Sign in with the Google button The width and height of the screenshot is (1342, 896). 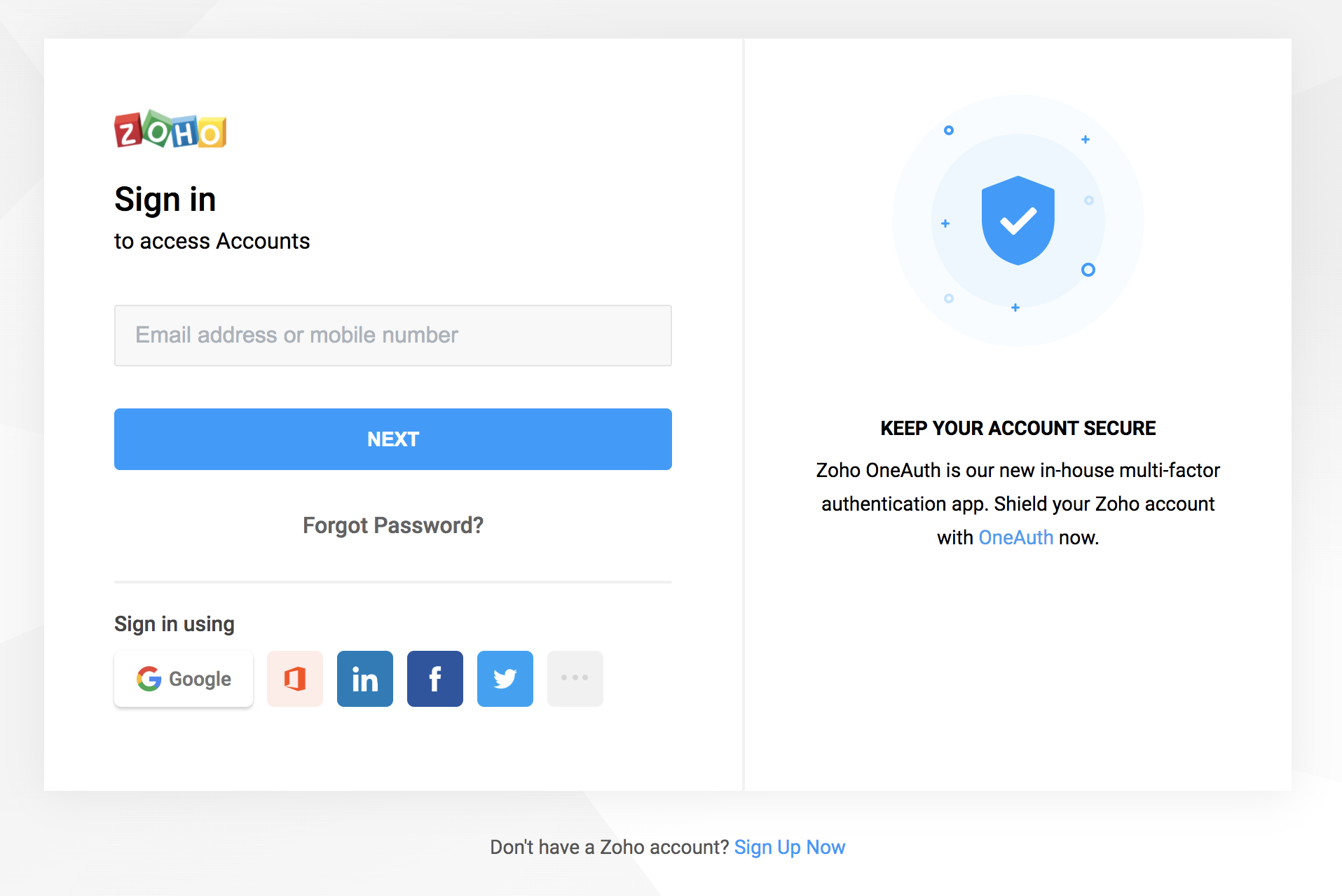[184, 679]
